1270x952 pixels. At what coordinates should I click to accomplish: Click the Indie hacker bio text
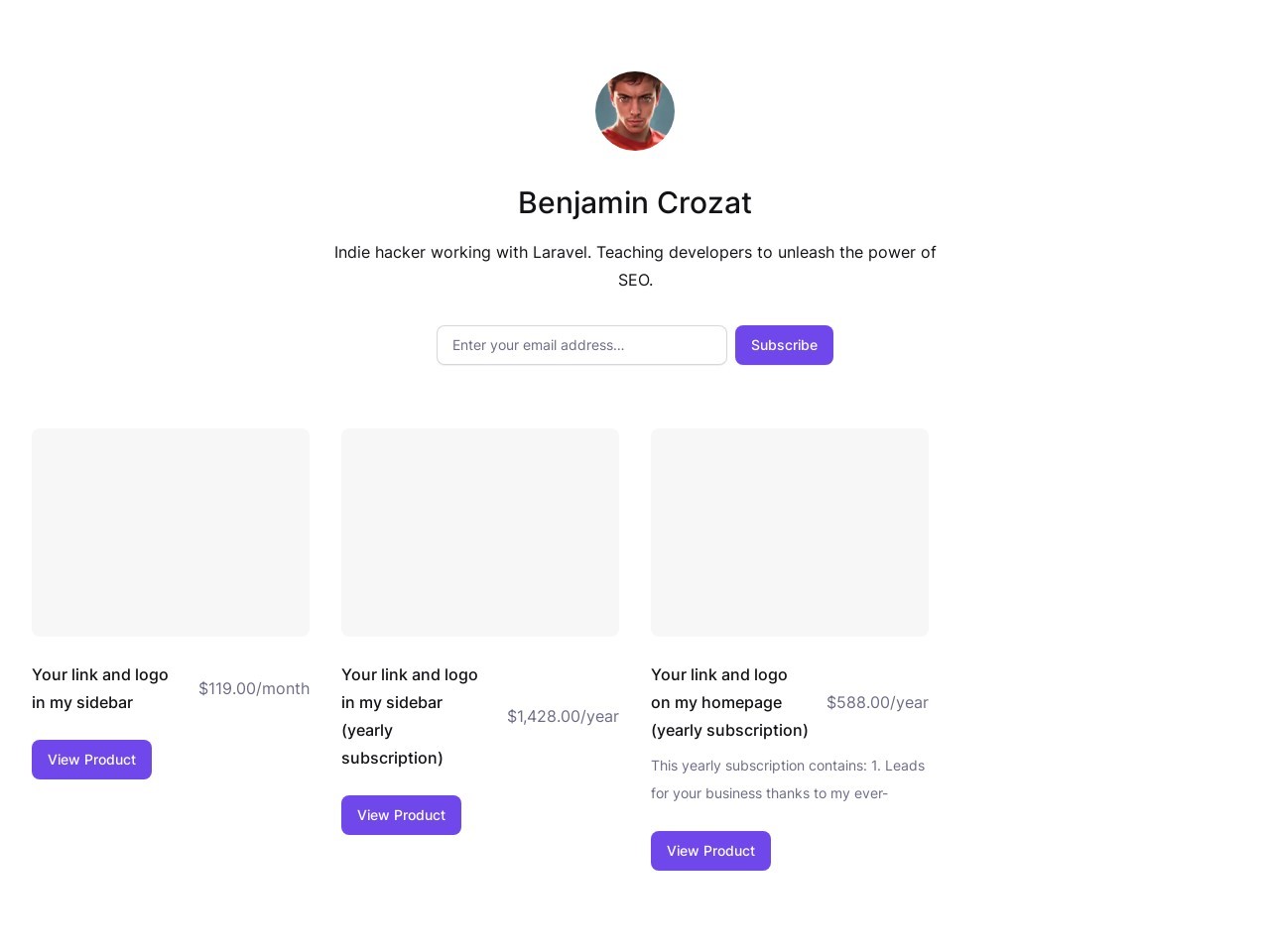pos(635,266)
